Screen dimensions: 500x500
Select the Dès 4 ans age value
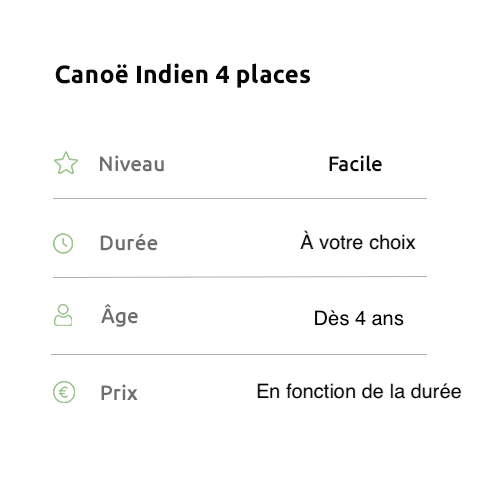click(x=359, y=318)
